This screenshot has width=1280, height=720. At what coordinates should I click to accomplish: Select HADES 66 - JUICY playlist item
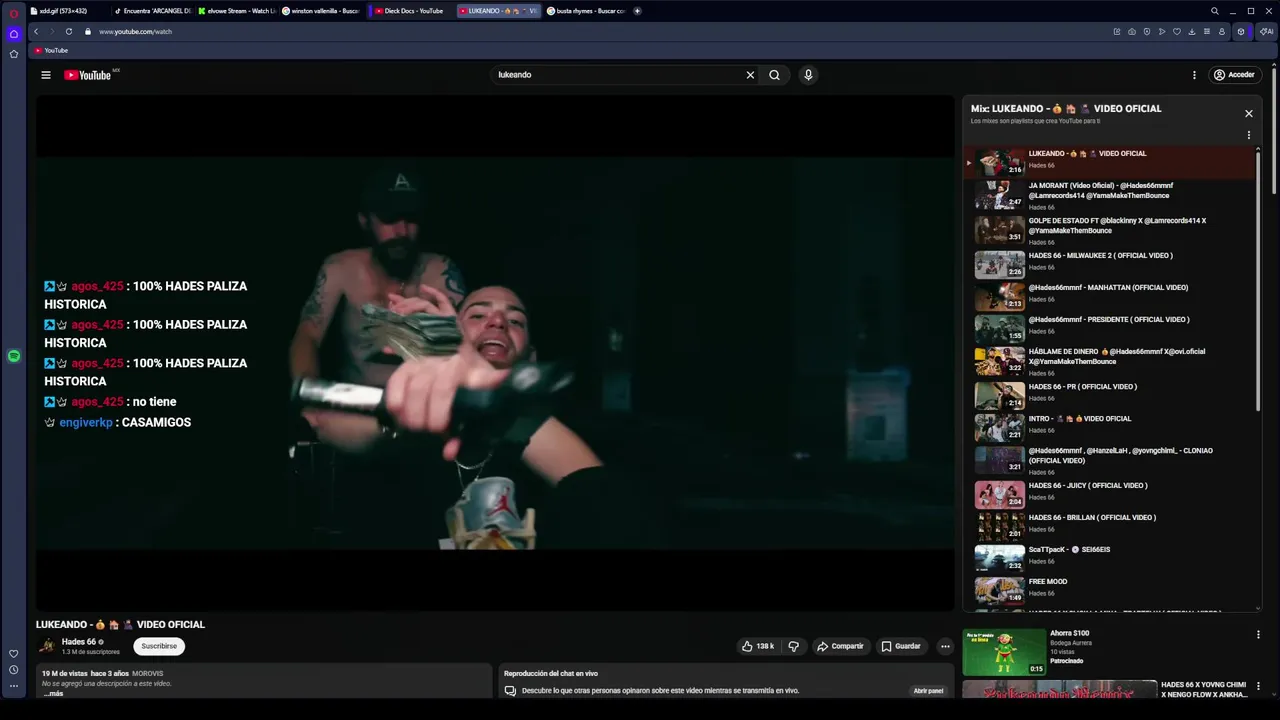point(1108,494)
